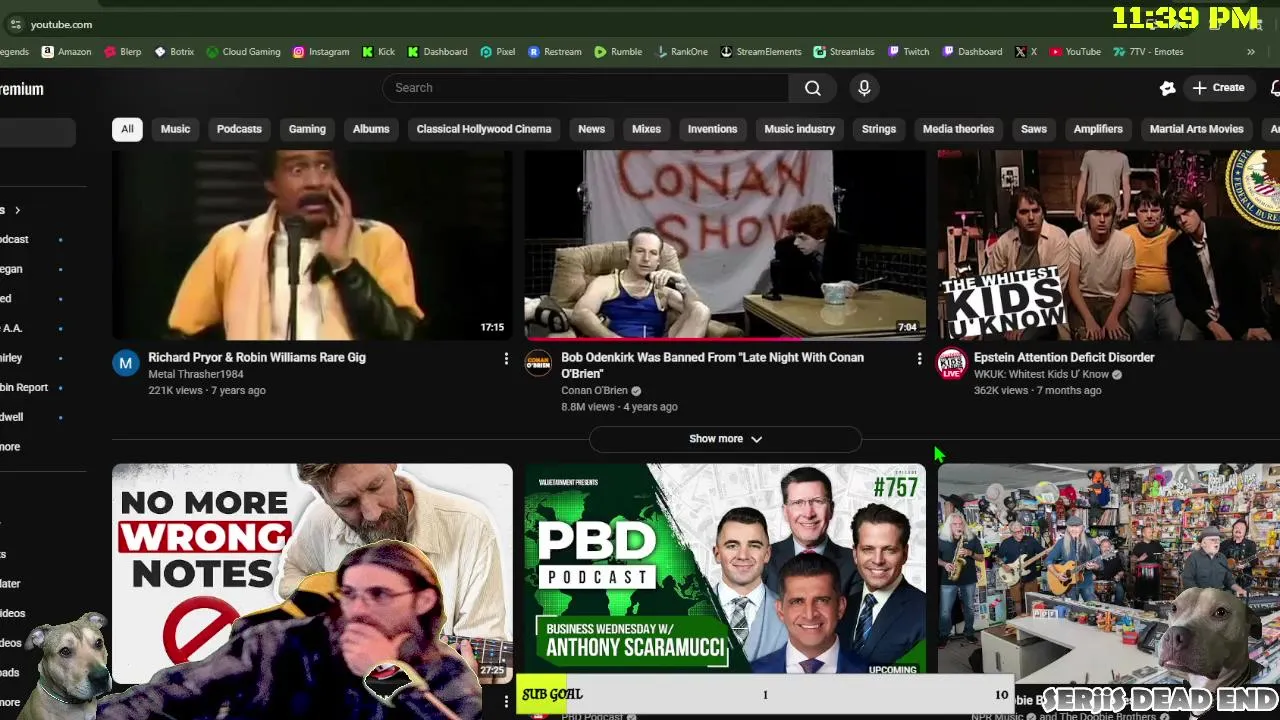Open the 7TV - Emotes bookmark
This screenshot has width=1280, height=720.
click(x=1148, y=52)
